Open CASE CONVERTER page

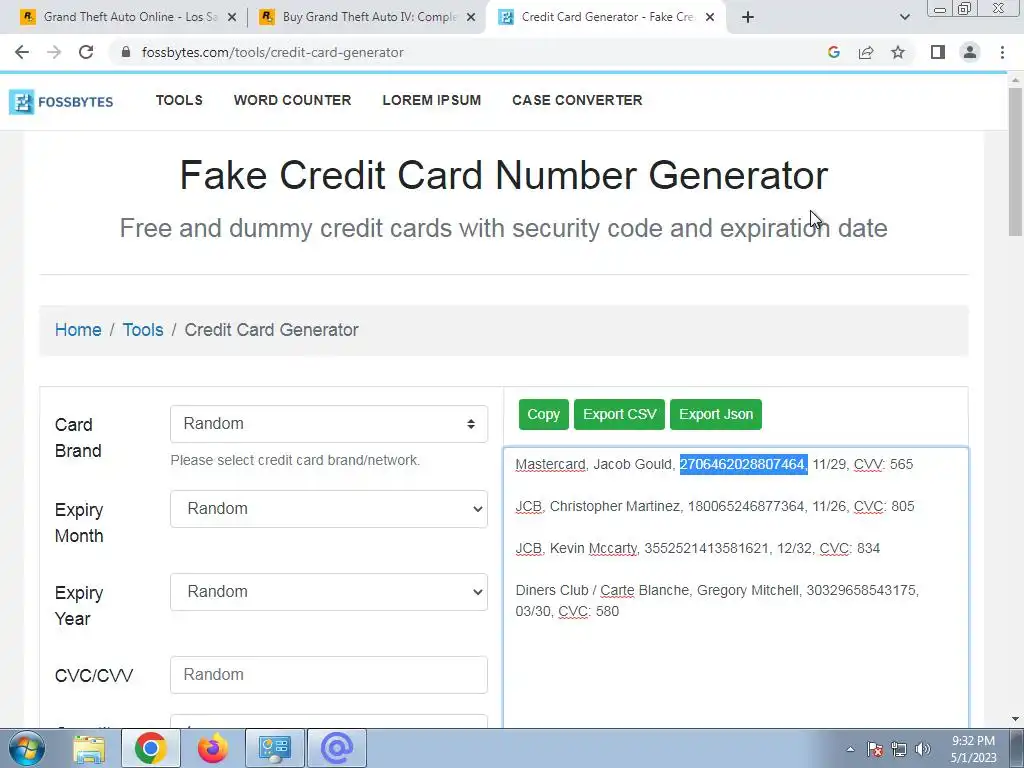577,100
